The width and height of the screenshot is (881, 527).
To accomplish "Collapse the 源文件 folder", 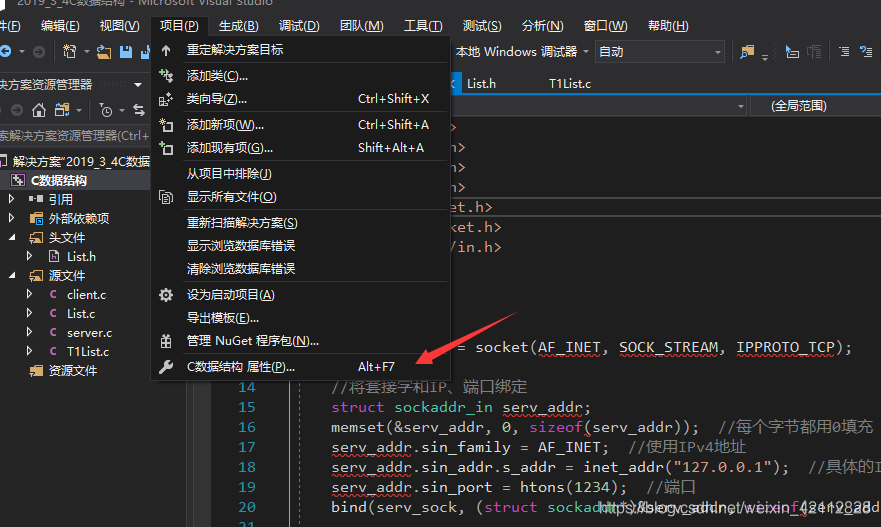I will pyautogui.click(x=11, y=275).
